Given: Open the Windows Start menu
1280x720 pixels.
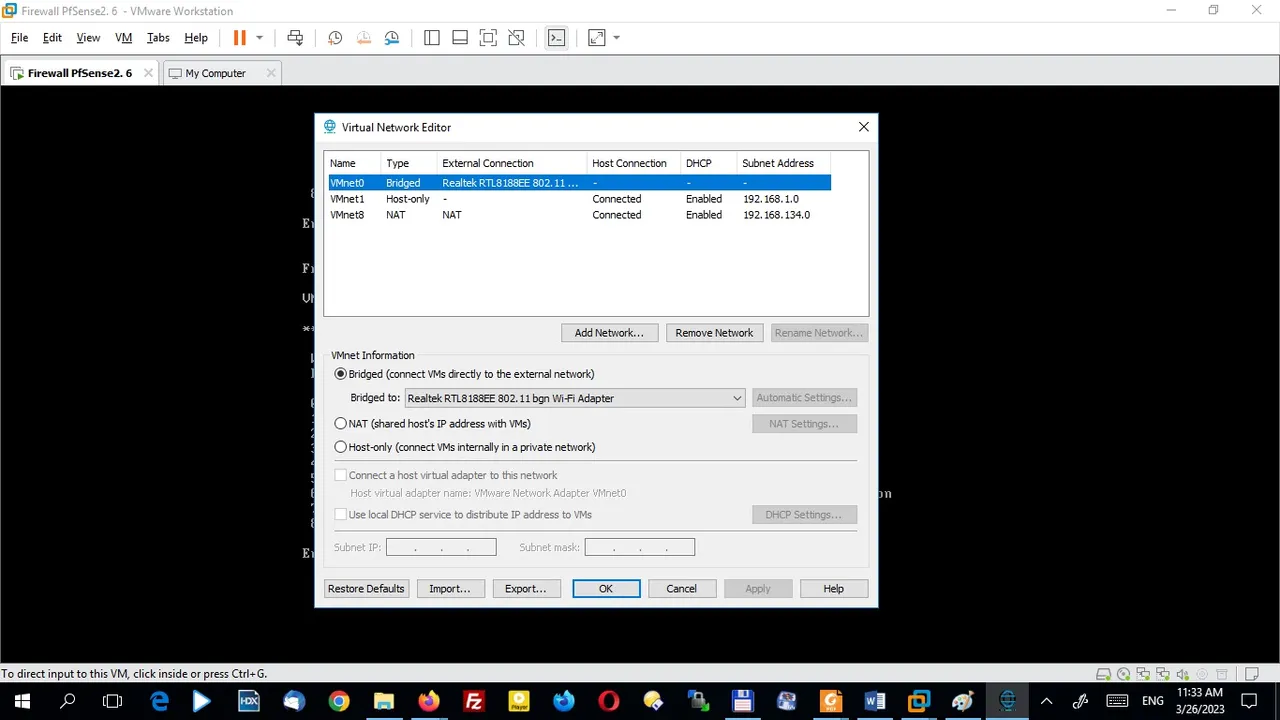Looking at the screenshot, I should pos(22,701).
